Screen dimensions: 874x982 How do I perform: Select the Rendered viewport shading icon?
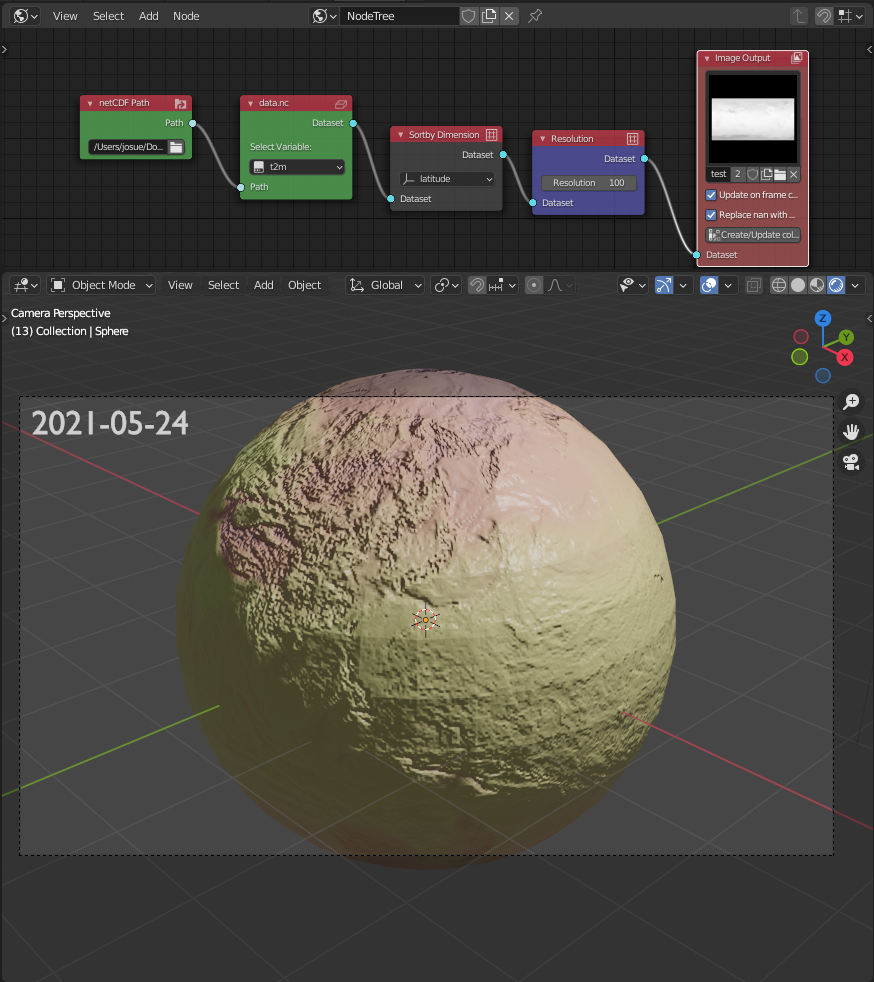point(834,285)
